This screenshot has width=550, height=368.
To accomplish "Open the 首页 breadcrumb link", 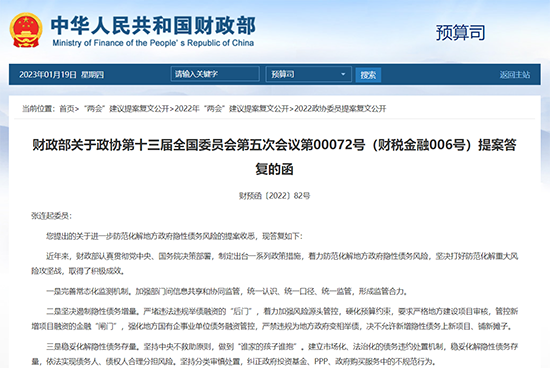I will click(67, 109).
